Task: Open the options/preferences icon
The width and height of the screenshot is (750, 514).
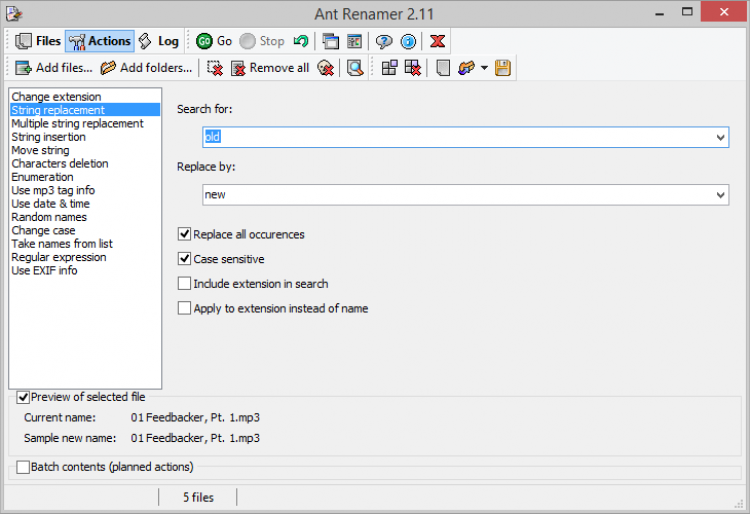Action: [354, 42]
